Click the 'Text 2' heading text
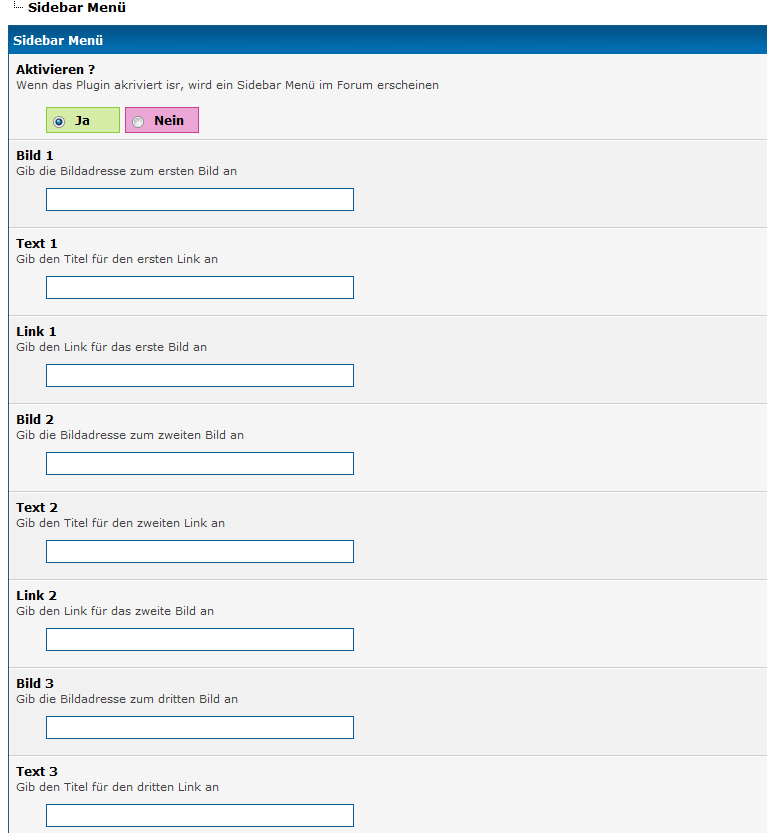This screenshot has width=767, height=833. (37, 507)
